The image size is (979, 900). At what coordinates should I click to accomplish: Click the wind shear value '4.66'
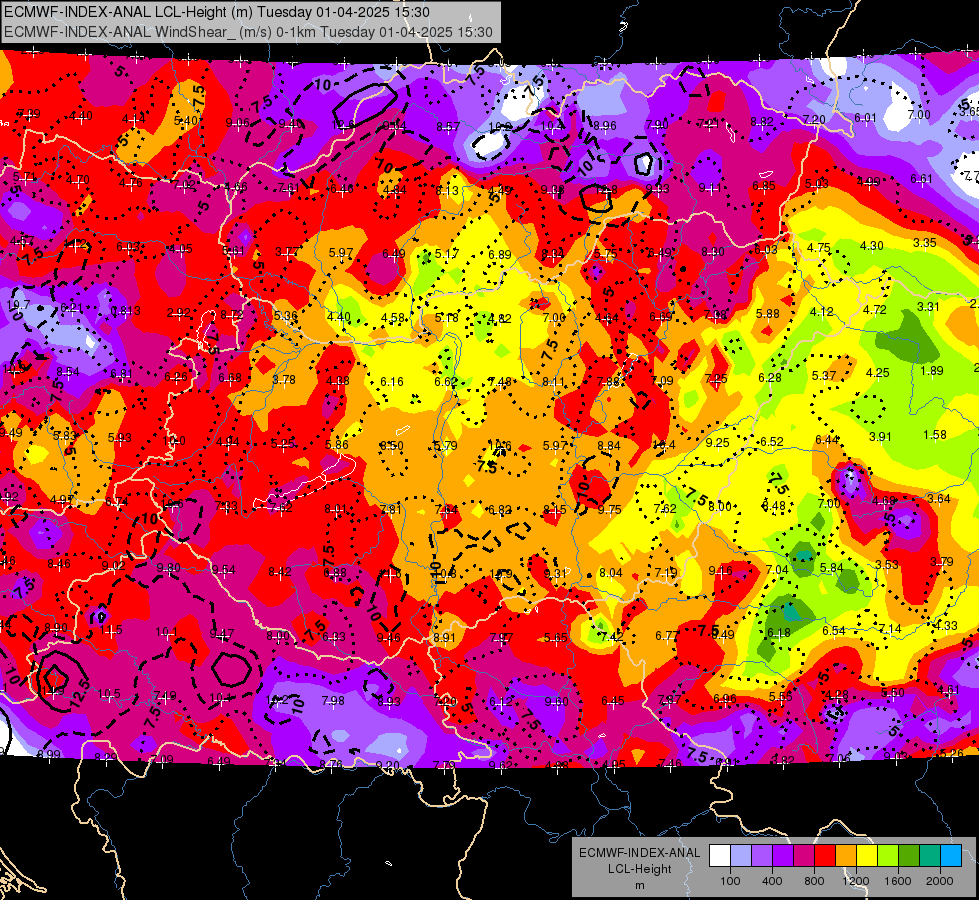tap(235, 187)
